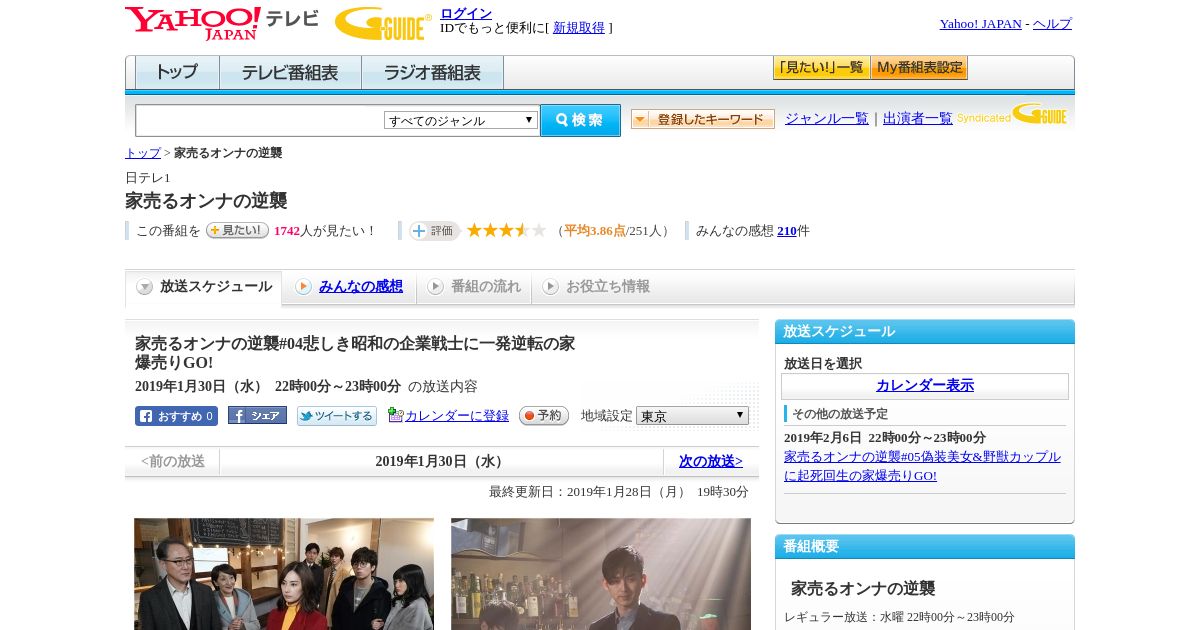This screenshot has height=630, width=1200.
Task: Select the みんなの感想 tab
Action: pyautogui.click(x=350, y=287)
